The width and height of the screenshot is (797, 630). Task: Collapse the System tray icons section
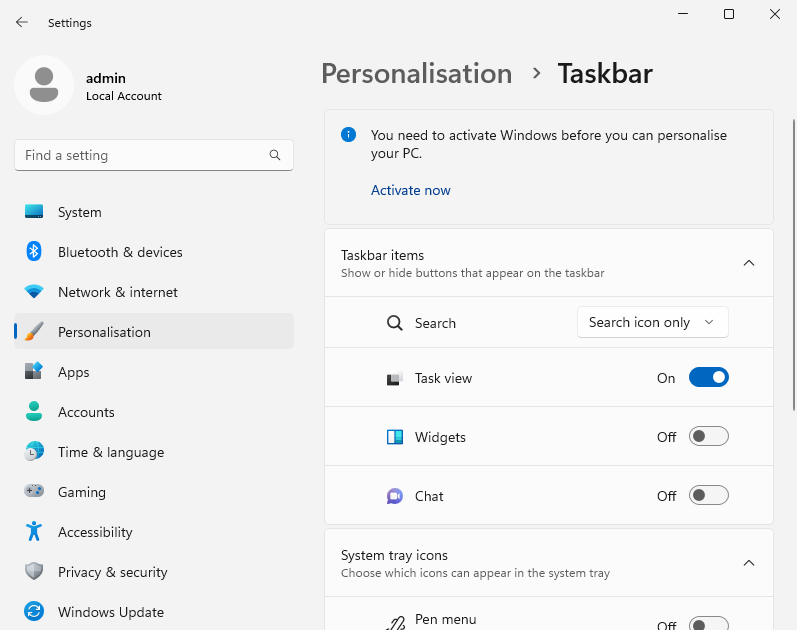pyautogui.click(x=748, y=563)
